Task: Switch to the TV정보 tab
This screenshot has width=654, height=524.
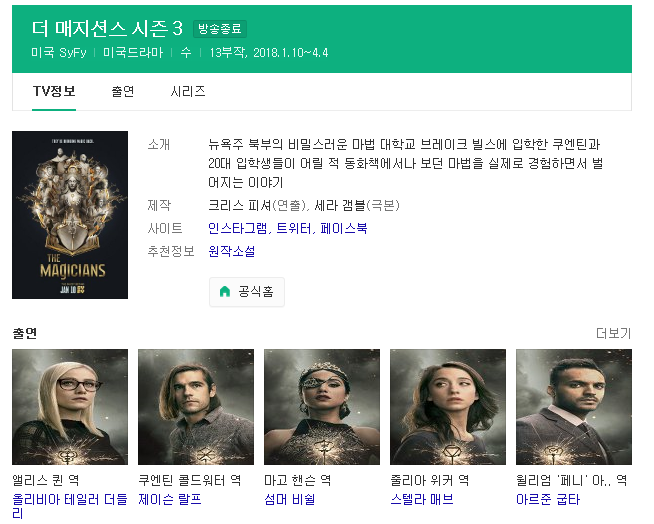Action: (54, 91)
